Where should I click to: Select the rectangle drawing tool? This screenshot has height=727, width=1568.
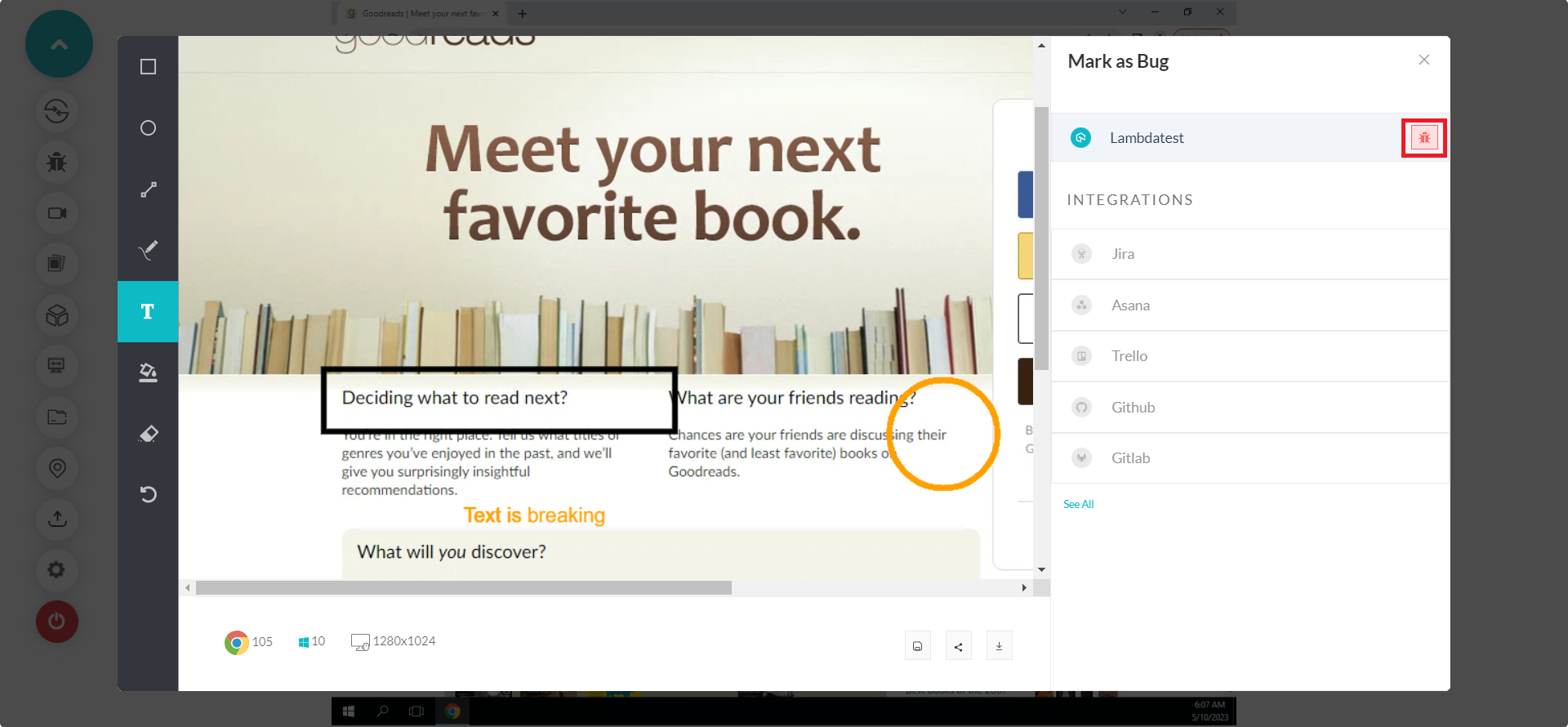click(x=148, y=67)
